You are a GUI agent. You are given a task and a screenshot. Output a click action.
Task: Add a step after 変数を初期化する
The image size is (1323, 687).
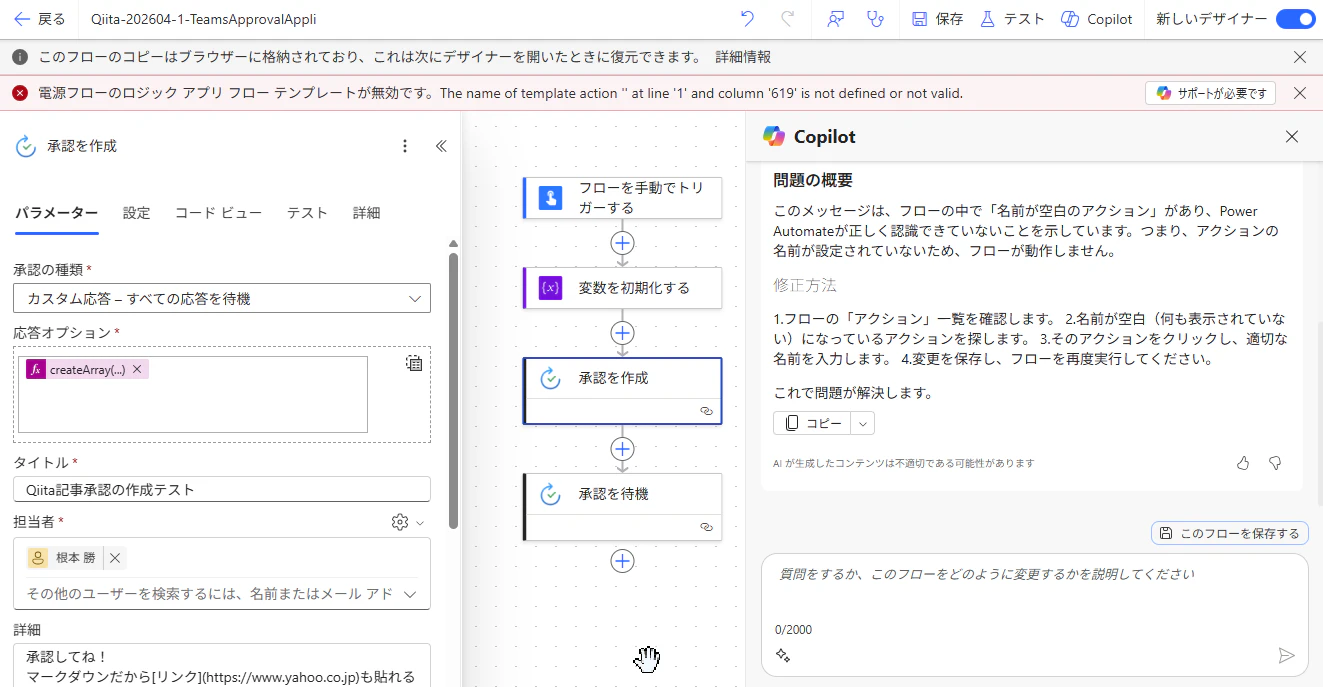(622, 333)
